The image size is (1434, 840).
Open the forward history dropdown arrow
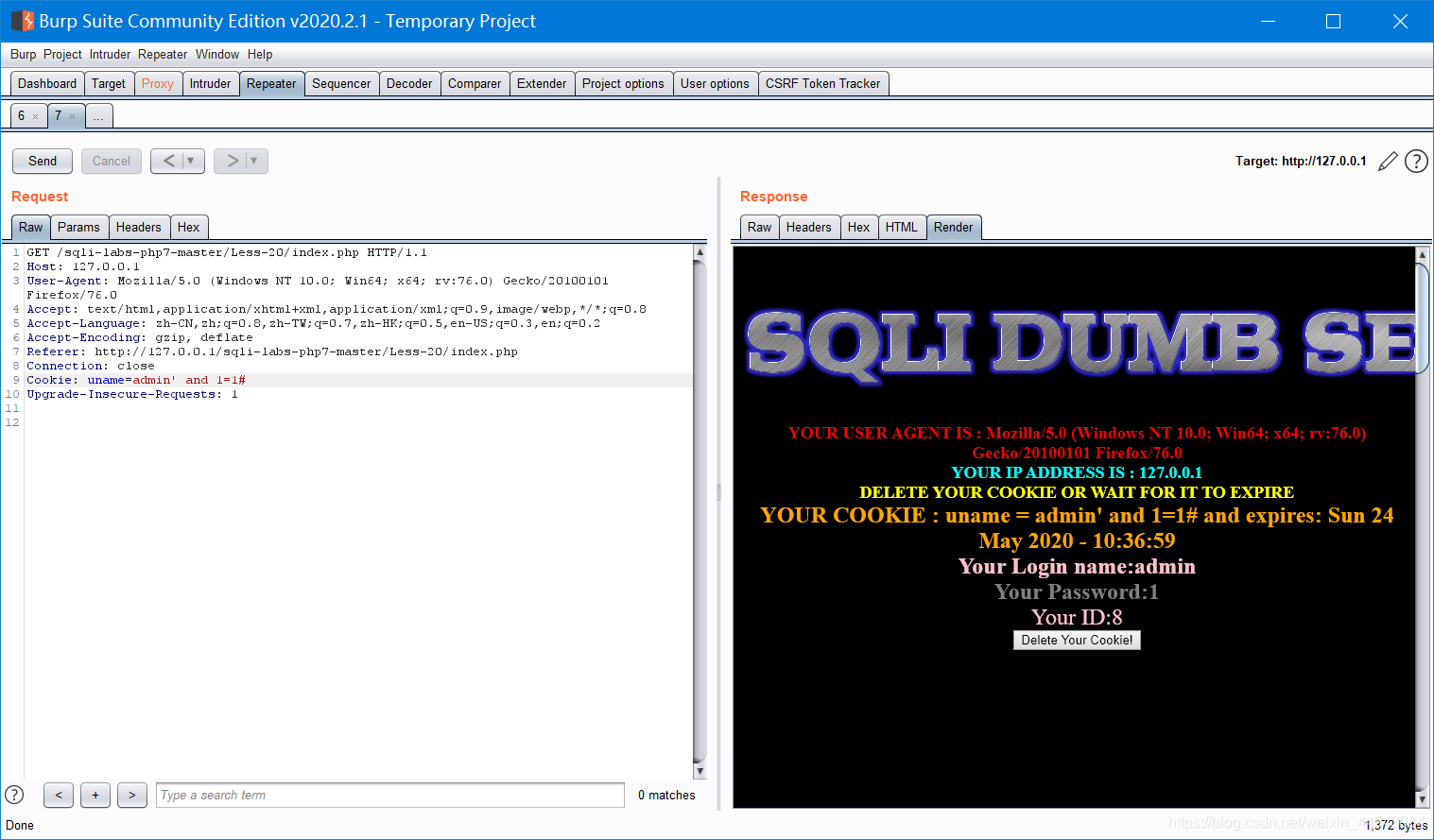tap(254, 161)
